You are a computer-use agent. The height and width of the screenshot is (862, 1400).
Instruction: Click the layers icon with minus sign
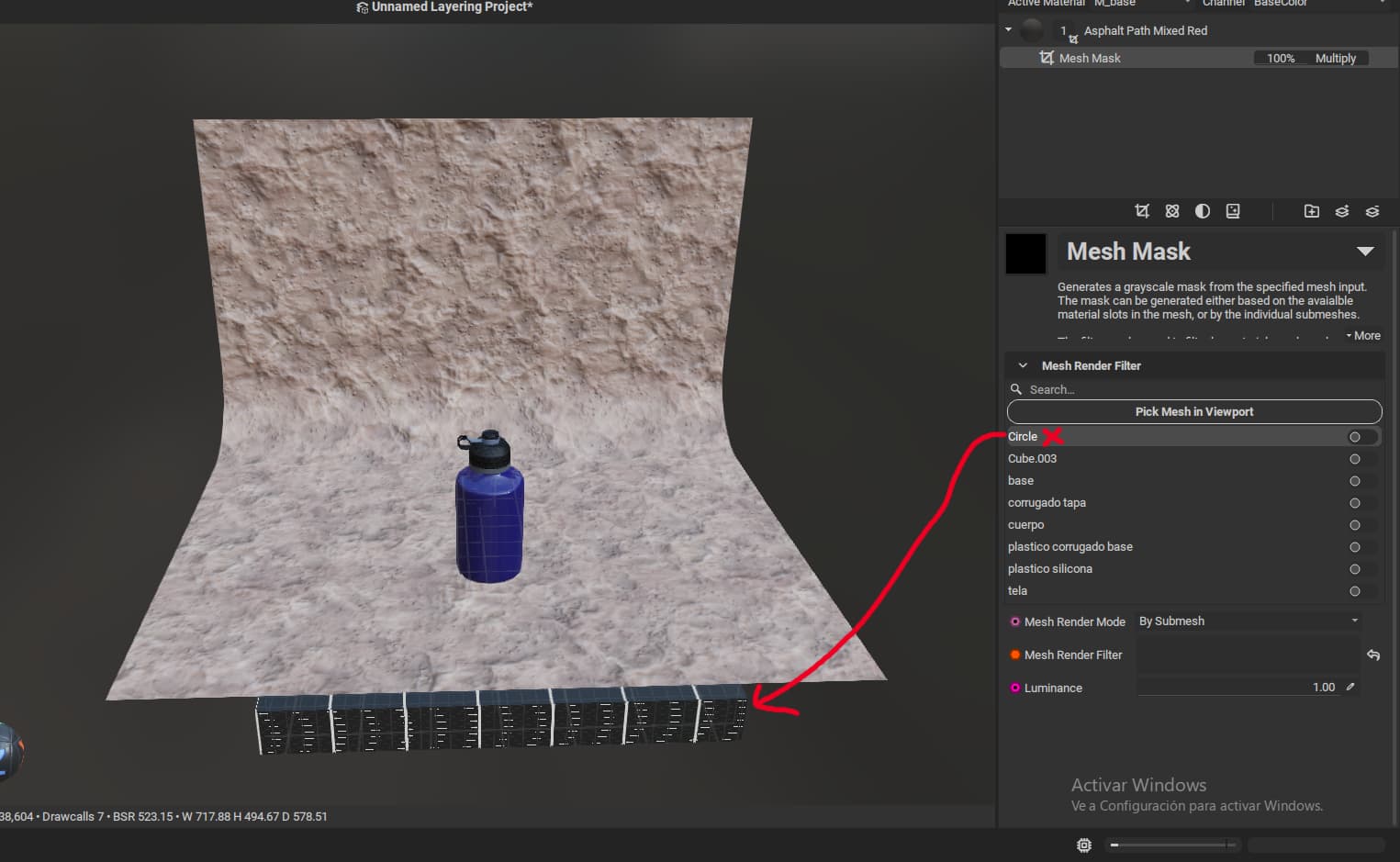[x=1372, y=211]
